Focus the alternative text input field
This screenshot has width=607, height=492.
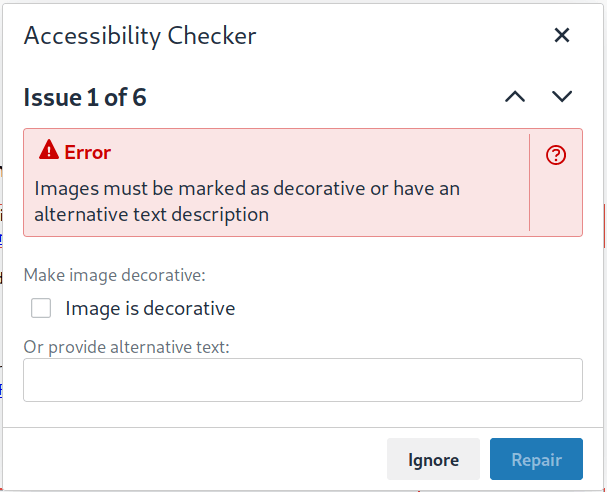coord(302,380)
